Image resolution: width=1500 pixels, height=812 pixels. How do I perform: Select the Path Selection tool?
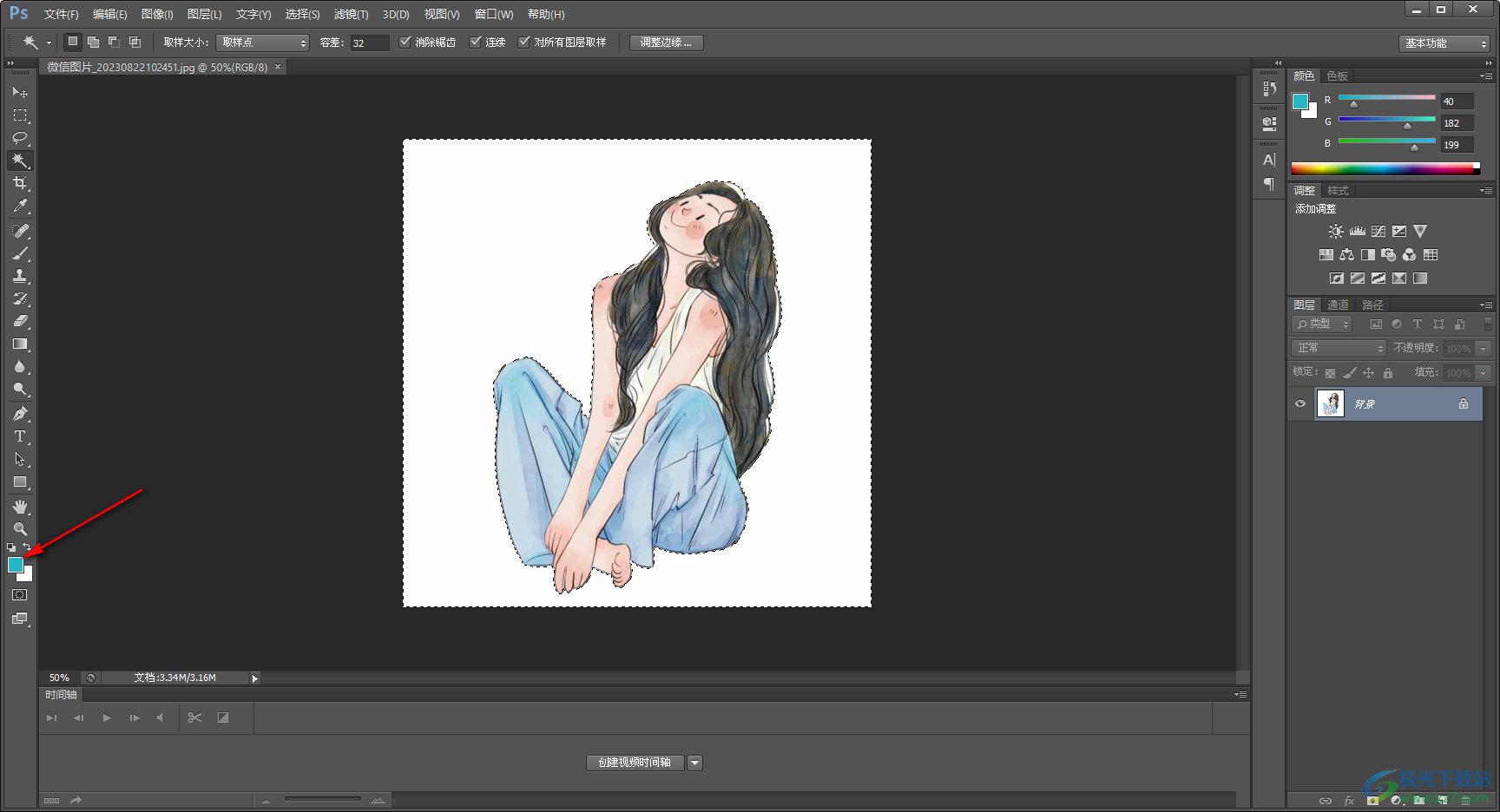[x=20, y=459]
